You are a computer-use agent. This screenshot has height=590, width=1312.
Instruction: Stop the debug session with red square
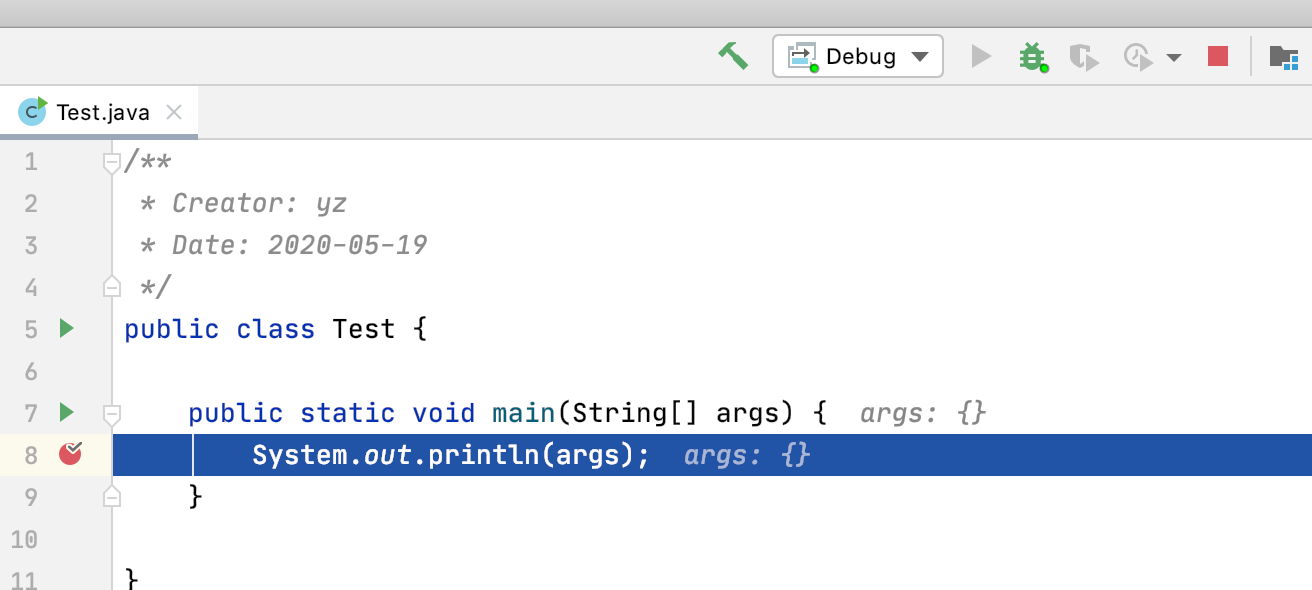1217,56
